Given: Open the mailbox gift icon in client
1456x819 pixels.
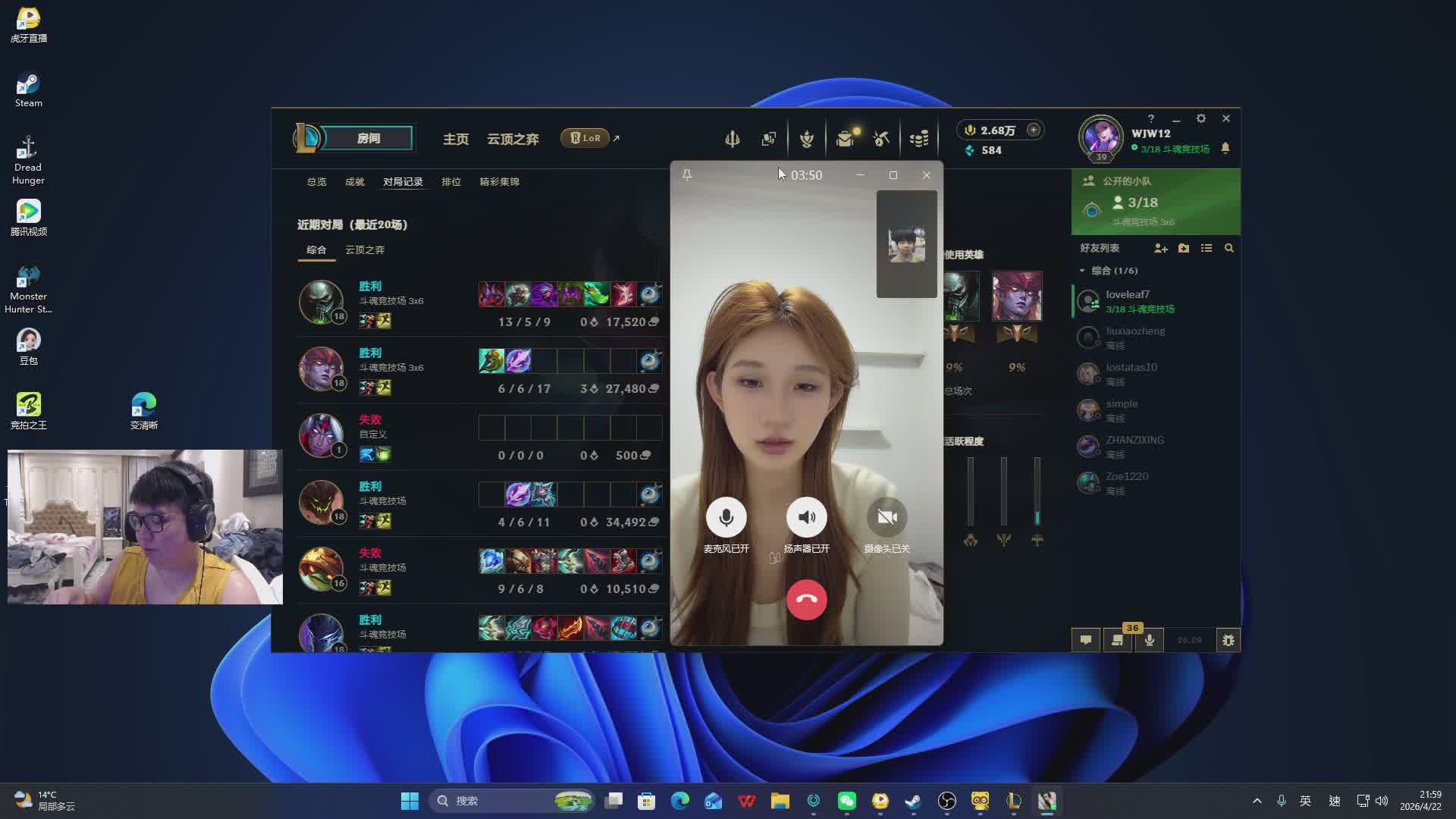Looking at the screenshot, I should (845, 139).
